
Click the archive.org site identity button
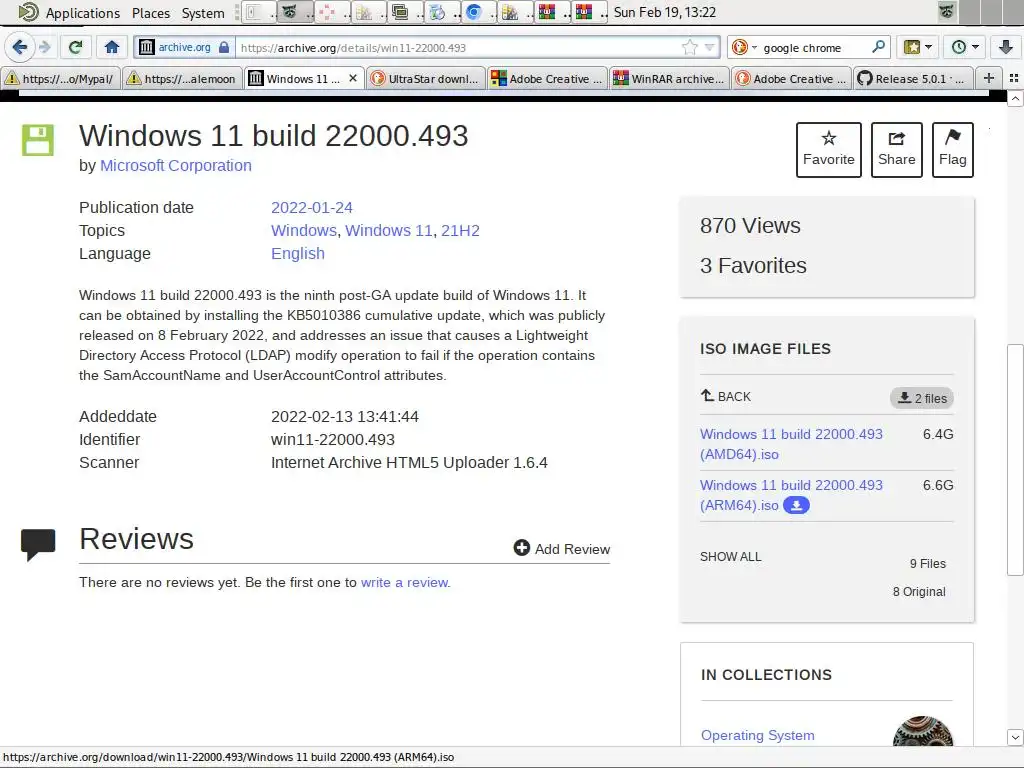(x=185, y=47)
